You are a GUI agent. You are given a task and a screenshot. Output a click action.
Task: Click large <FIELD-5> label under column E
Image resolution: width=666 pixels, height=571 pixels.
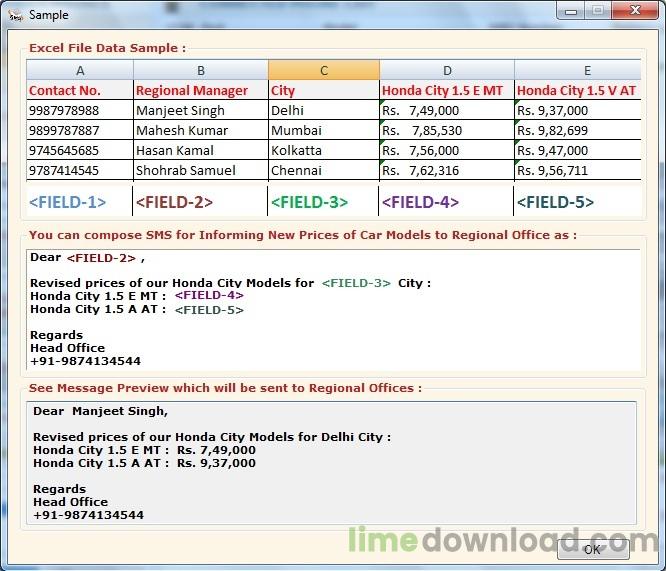click(555, 202)
